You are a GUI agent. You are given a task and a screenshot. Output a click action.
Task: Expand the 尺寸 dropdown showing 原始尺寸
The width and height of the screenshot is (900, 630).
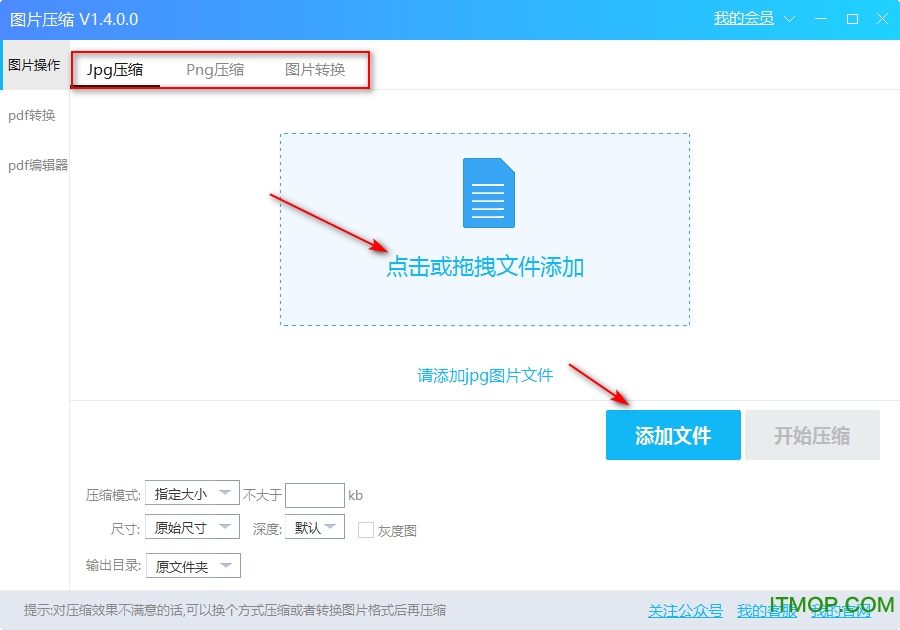click(192, 527)
